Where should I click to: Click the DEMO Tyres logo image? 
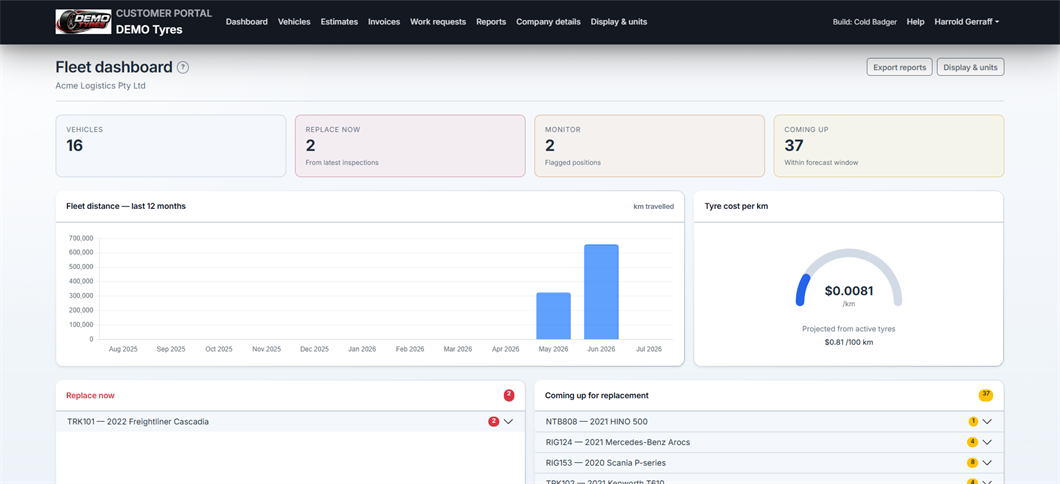[x=84, y=22]
